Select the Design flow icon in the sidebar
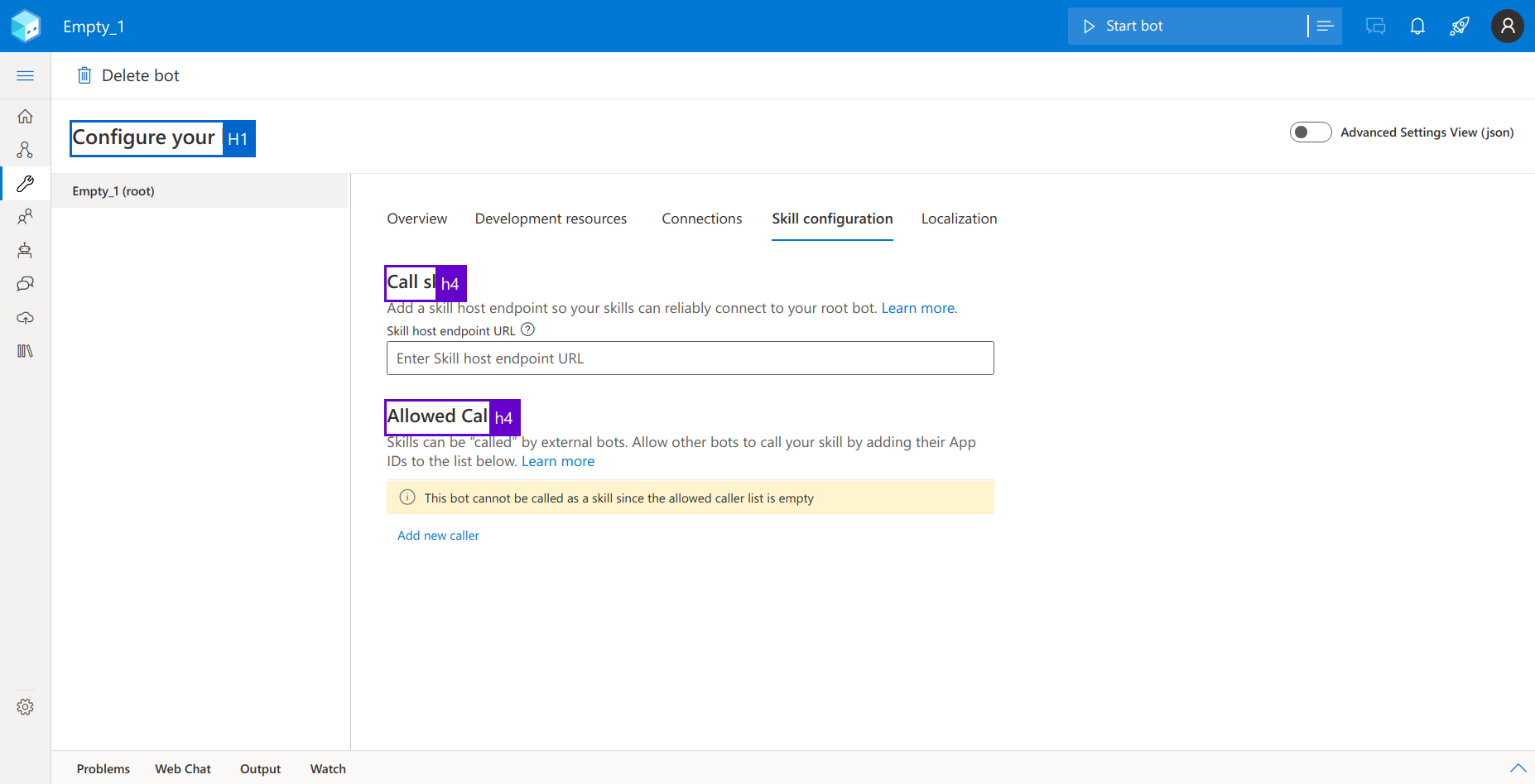Screen dimensions: 1535x784 click(x=25, y=150)
